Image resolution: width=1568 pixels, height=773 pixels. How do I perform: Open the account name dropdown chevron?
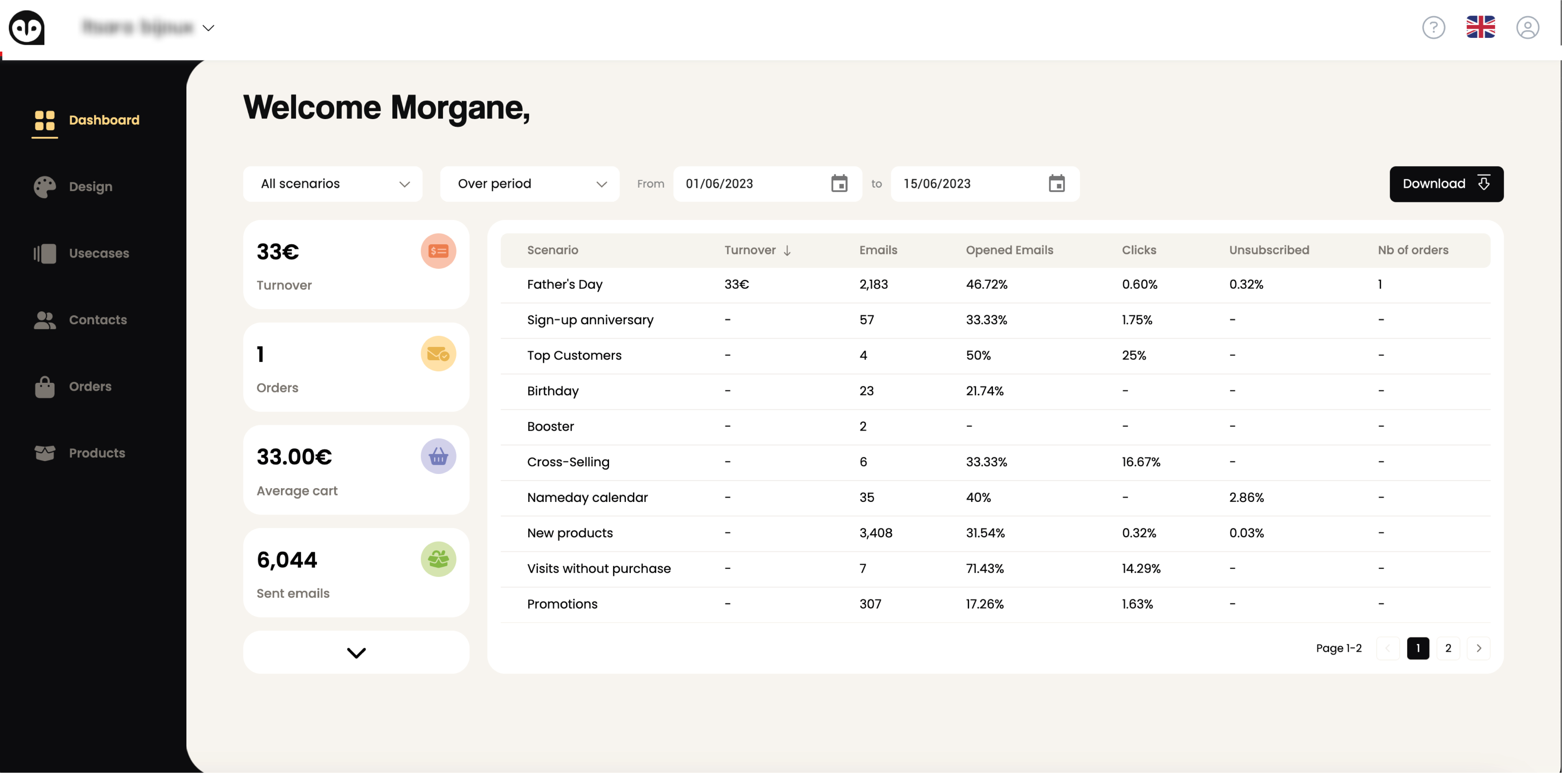click(208, 28)
